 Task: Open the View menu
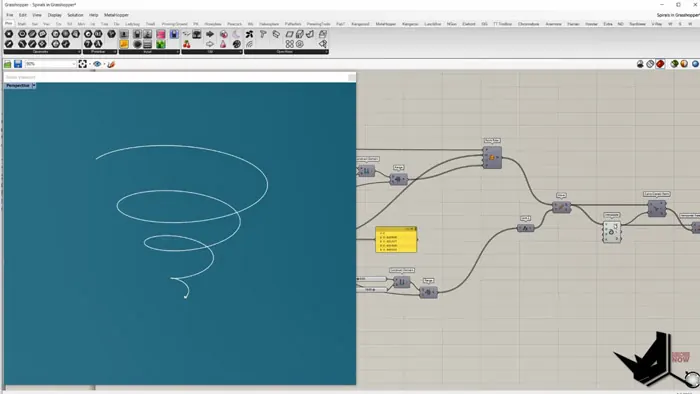coord(37,15)
